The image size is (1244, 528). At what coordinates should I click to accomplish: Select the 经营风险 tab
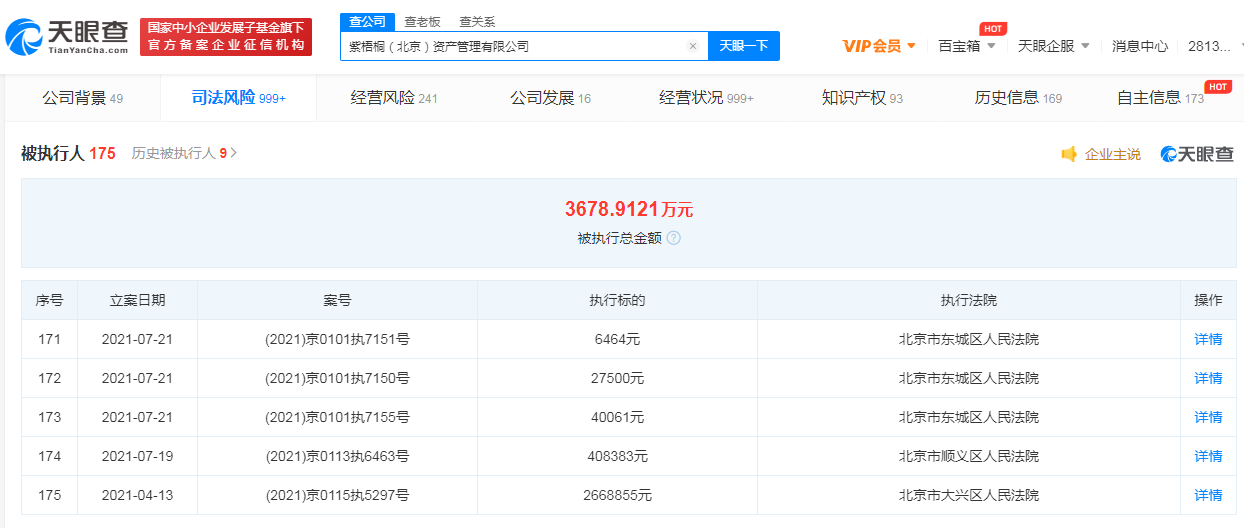(x=394, y=98)
